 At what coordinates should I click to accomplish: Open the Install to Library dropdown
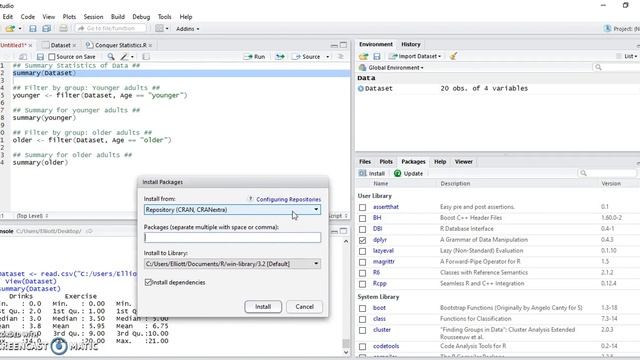pos(232,264)
